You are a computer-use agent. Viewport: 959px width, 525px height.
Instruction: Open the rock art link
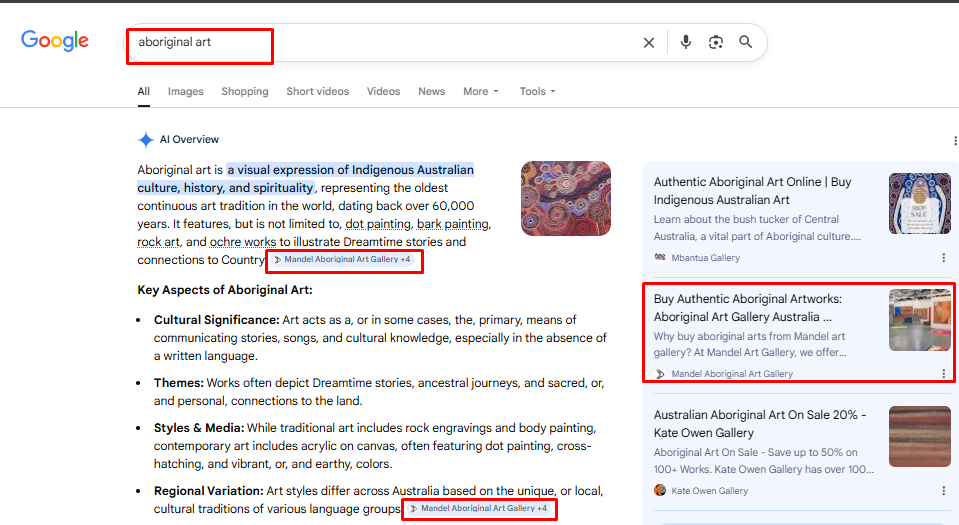[158, 242]
